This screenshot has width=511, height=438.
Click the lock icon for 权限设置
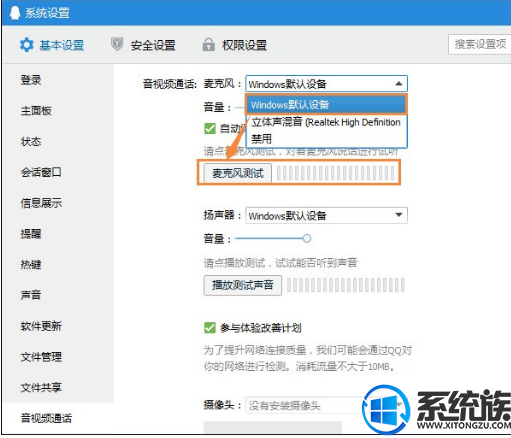[x=209, y=44]
